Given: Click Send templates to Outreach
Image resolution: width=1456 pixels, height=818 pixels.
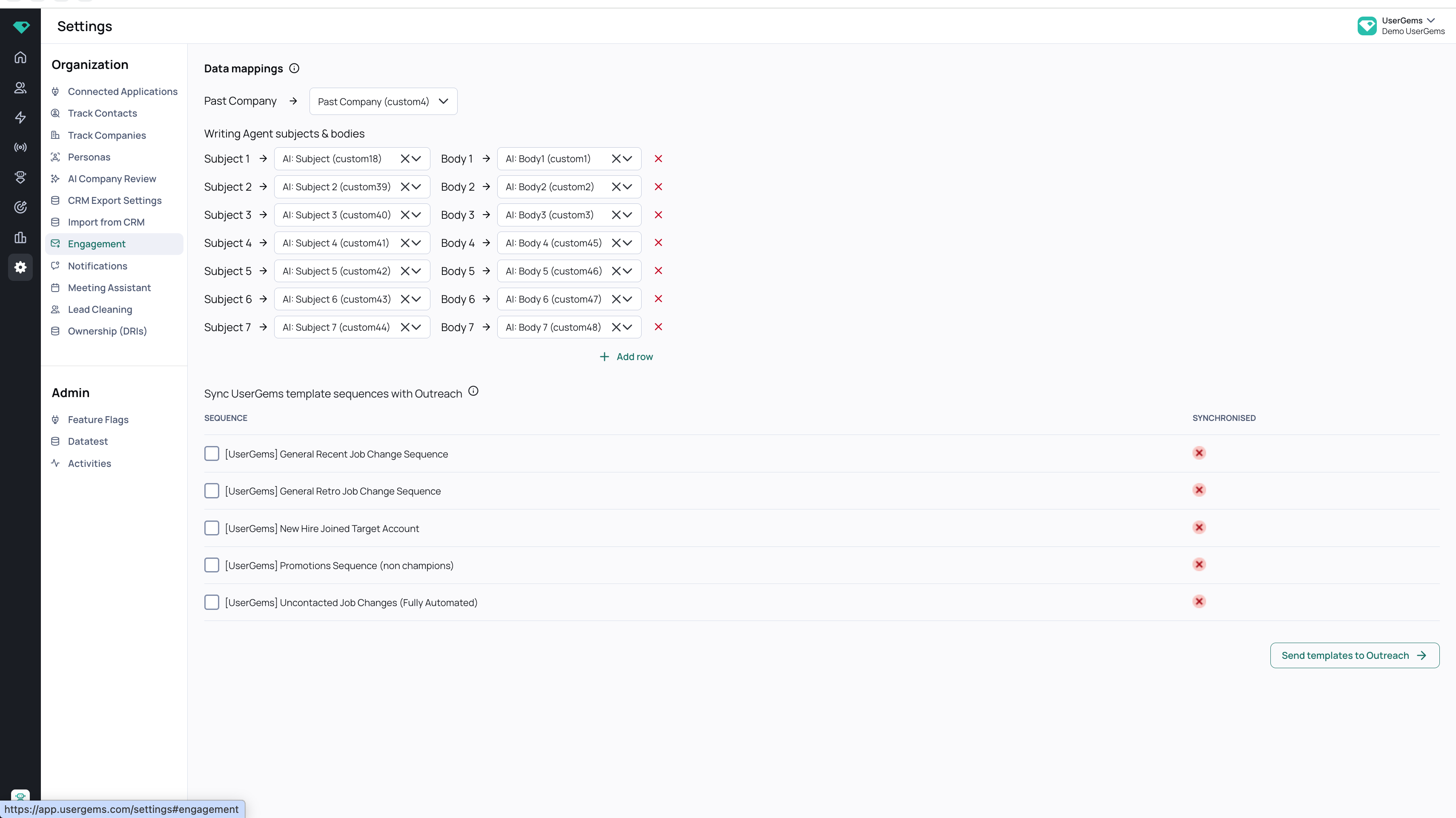Looking at the screenshot, I should pyautogui.click(x=1355, y=656).
